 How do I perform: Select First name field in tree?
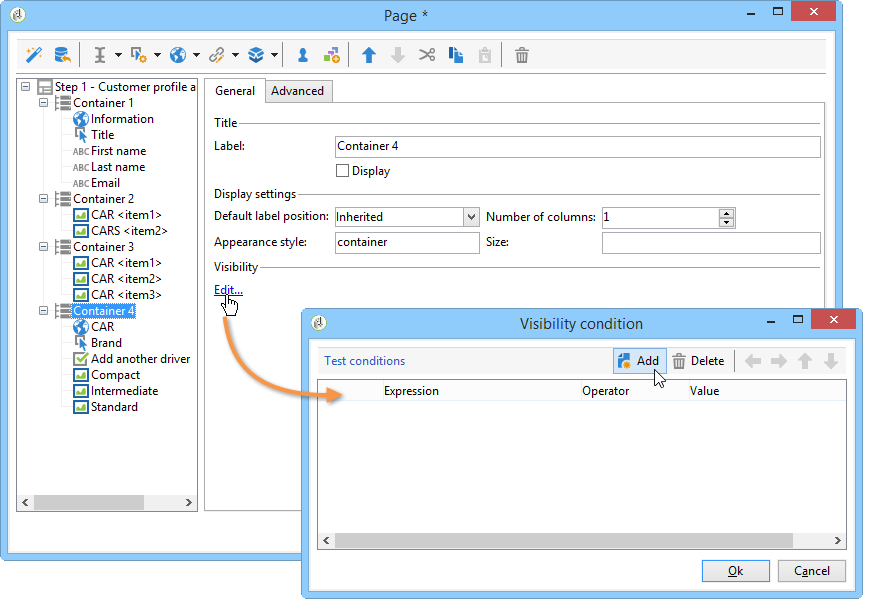pyautogui.click(x=118, y=151)
